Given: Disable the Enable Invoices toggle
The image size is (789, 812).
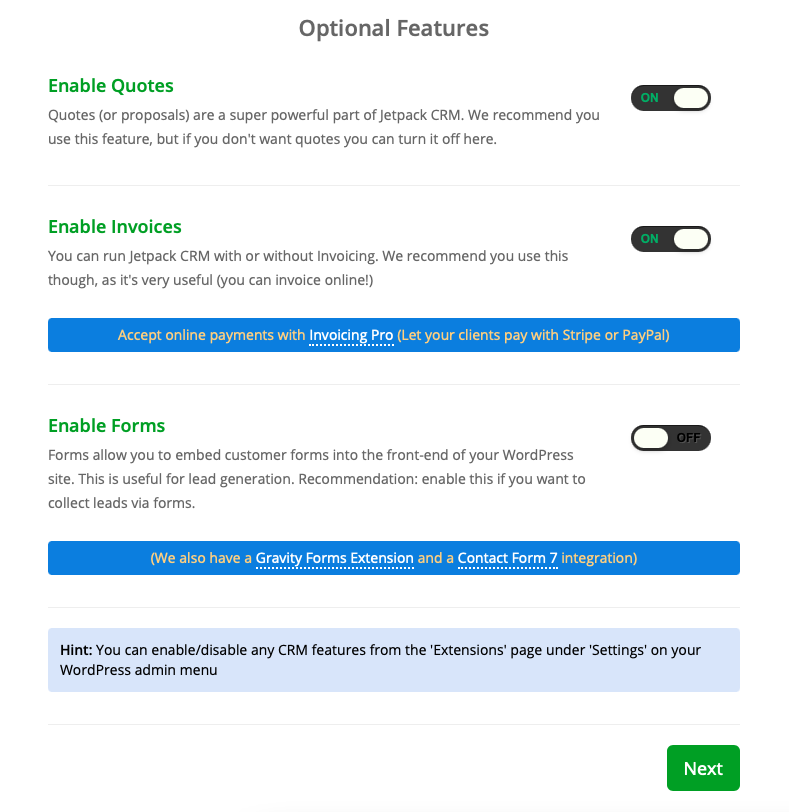Looking at the screenshot, I should point(670,239).
